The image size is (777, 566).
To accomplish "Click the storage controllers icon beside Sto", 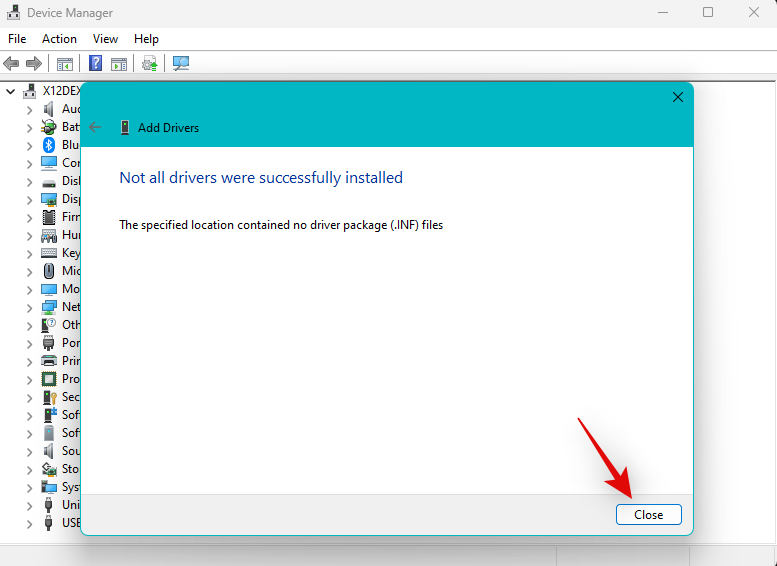I will click(49, 469).
